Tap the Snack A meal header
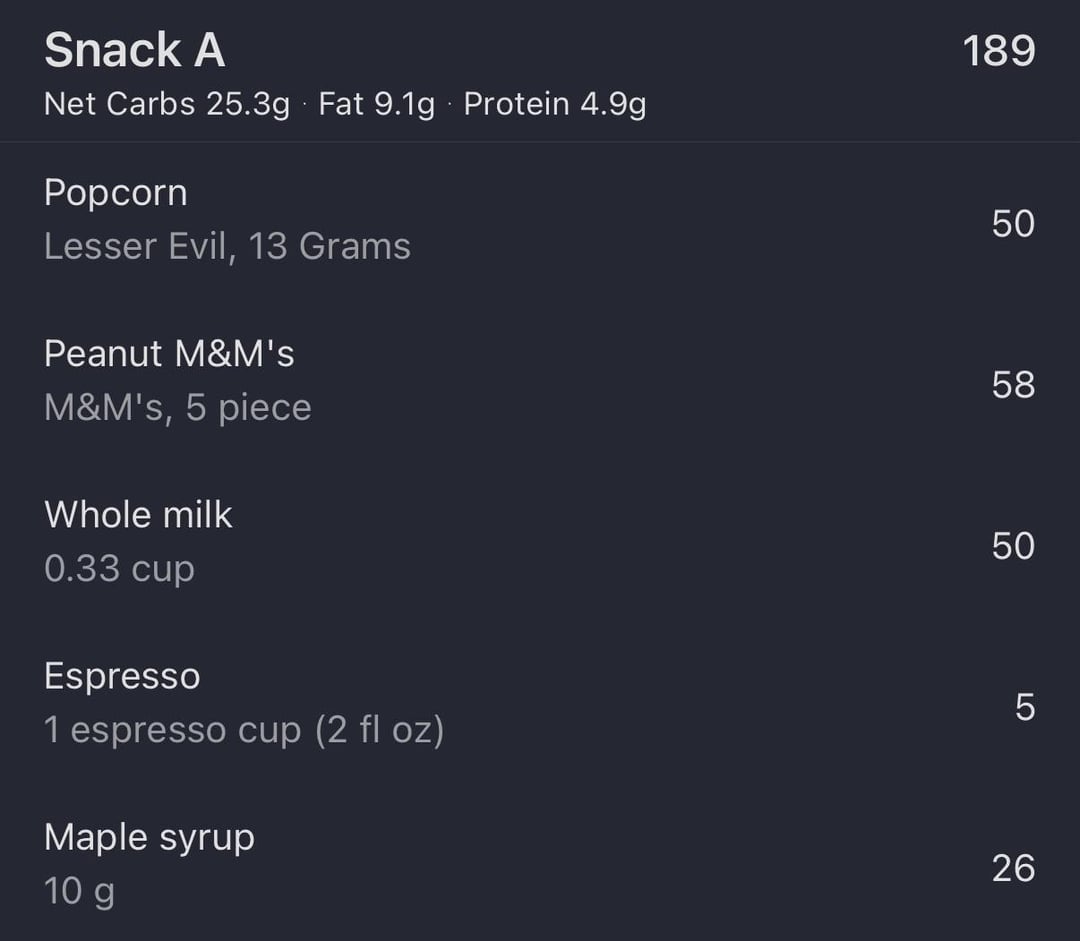This screenshot has width=1080, height=941. (x=135, y=50)
